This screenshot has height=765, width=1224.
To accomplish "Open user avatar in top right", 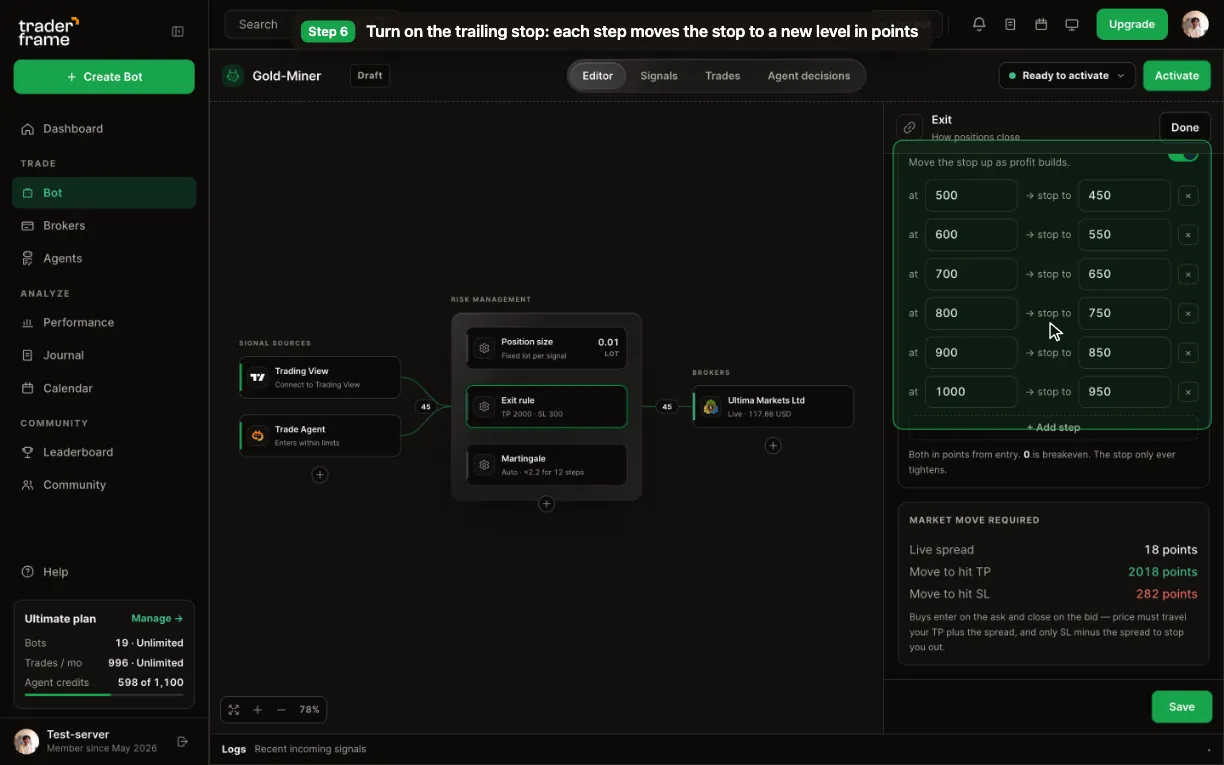I will pyautogui.click(x=1195, y=24).
